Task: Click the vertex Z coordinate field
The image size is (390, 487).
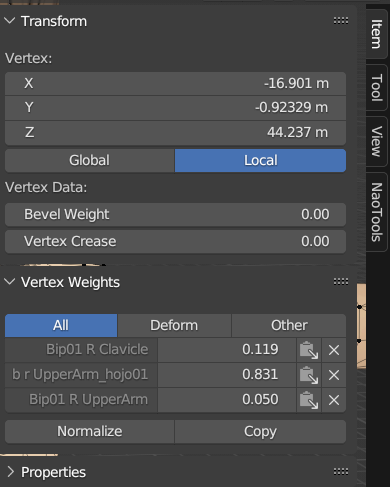Action: [175, 132]
